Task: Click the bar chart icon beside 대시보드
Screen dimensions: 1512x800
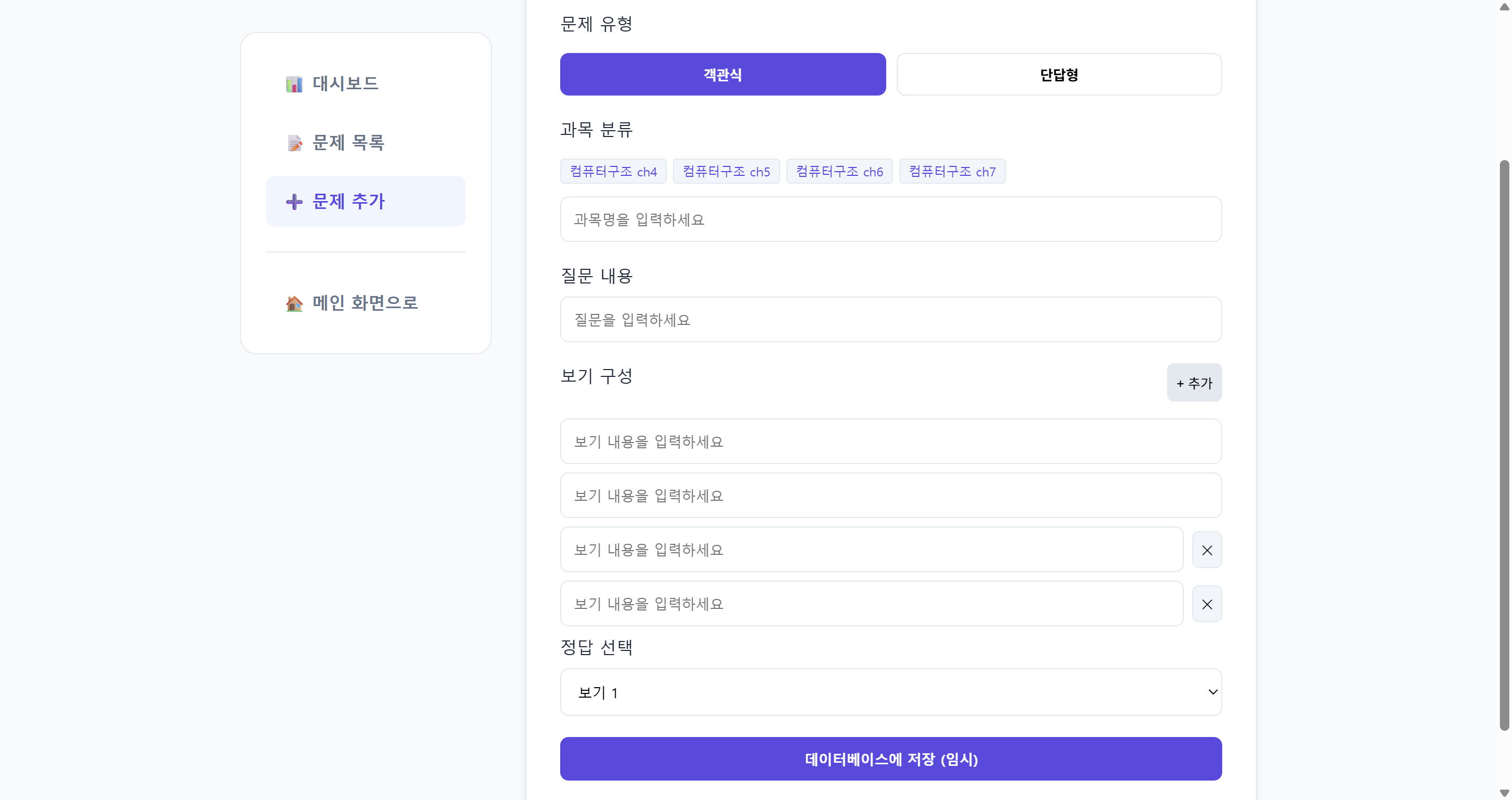Action: click(x=294, y=84)
